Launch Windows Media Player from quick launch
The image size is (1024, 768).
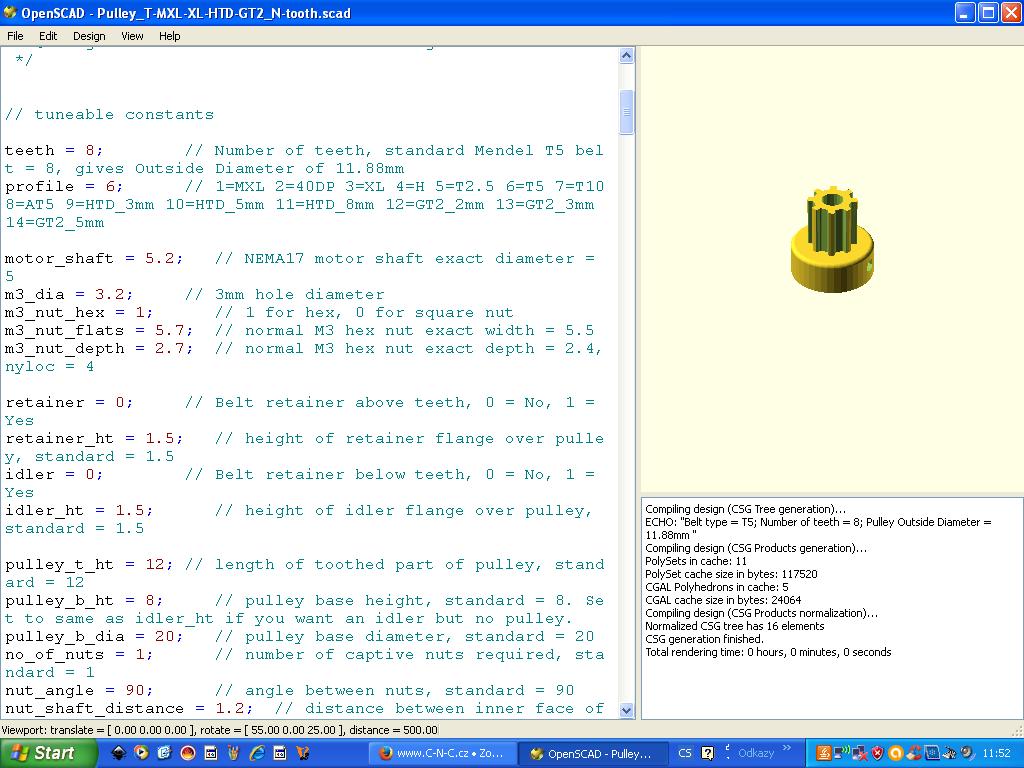[141, 753]
